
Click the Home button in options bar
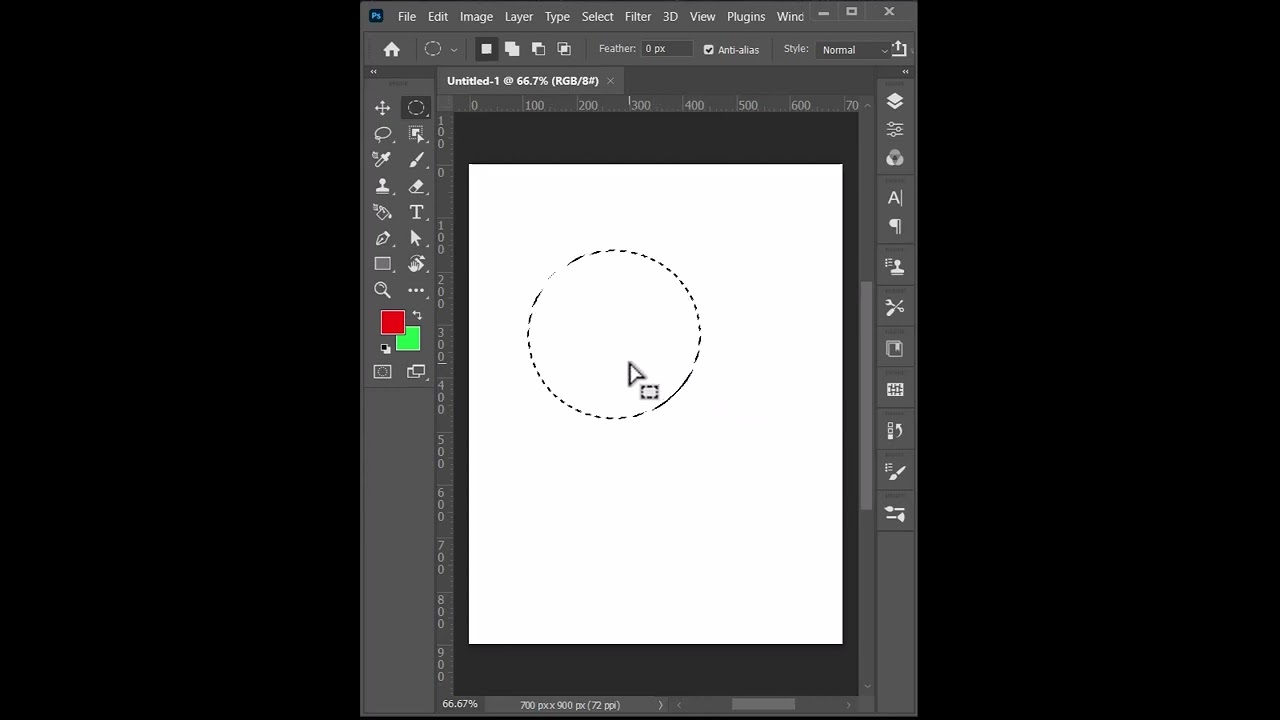pyautogui.click(x=392, y=49)
